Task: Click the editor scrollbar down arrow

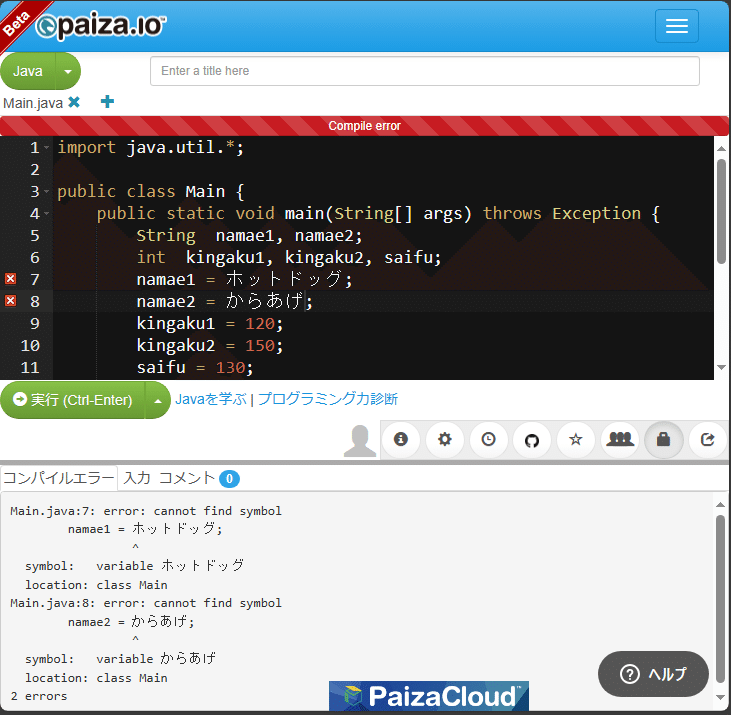Action: [x=721, y=367]
